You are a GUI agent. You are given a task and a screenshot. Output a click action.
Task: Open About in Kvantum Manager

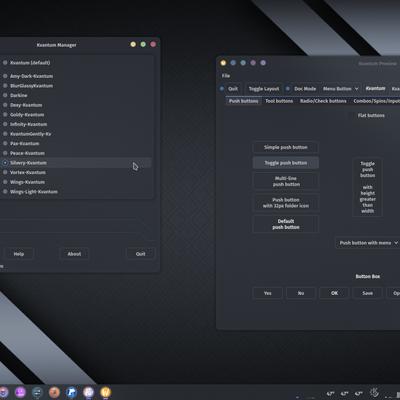click(x=74, y=254)
